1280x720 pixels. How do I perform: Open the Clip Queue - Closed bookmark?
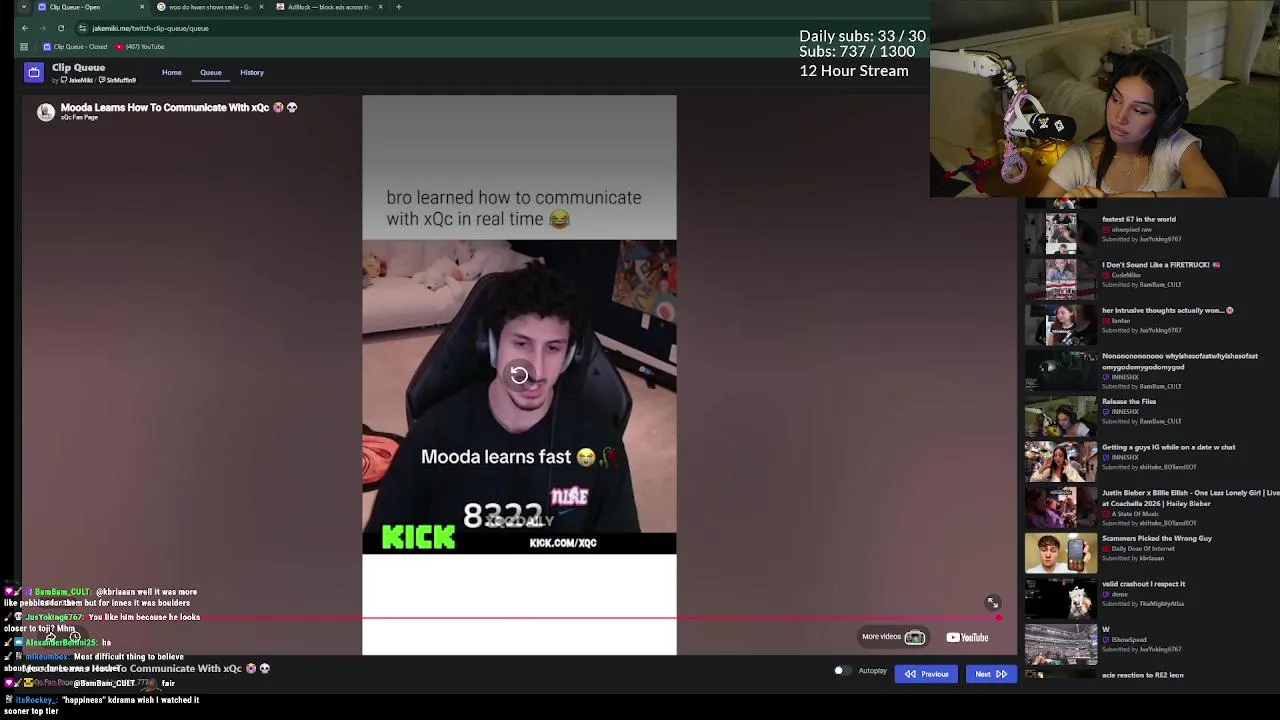tap(75, 47)
